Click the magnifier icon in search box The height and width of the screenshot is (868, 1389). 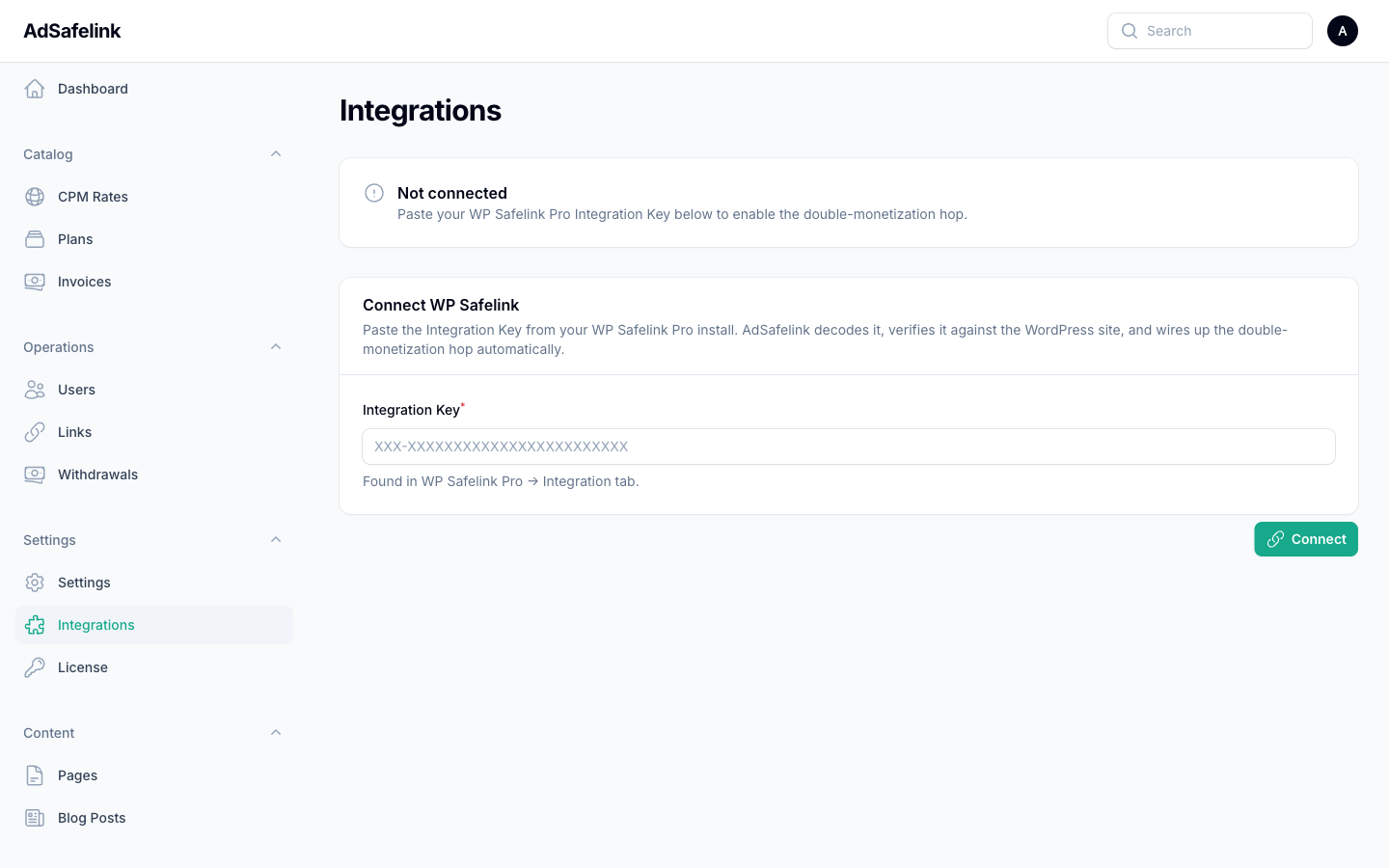(1130, 31)
